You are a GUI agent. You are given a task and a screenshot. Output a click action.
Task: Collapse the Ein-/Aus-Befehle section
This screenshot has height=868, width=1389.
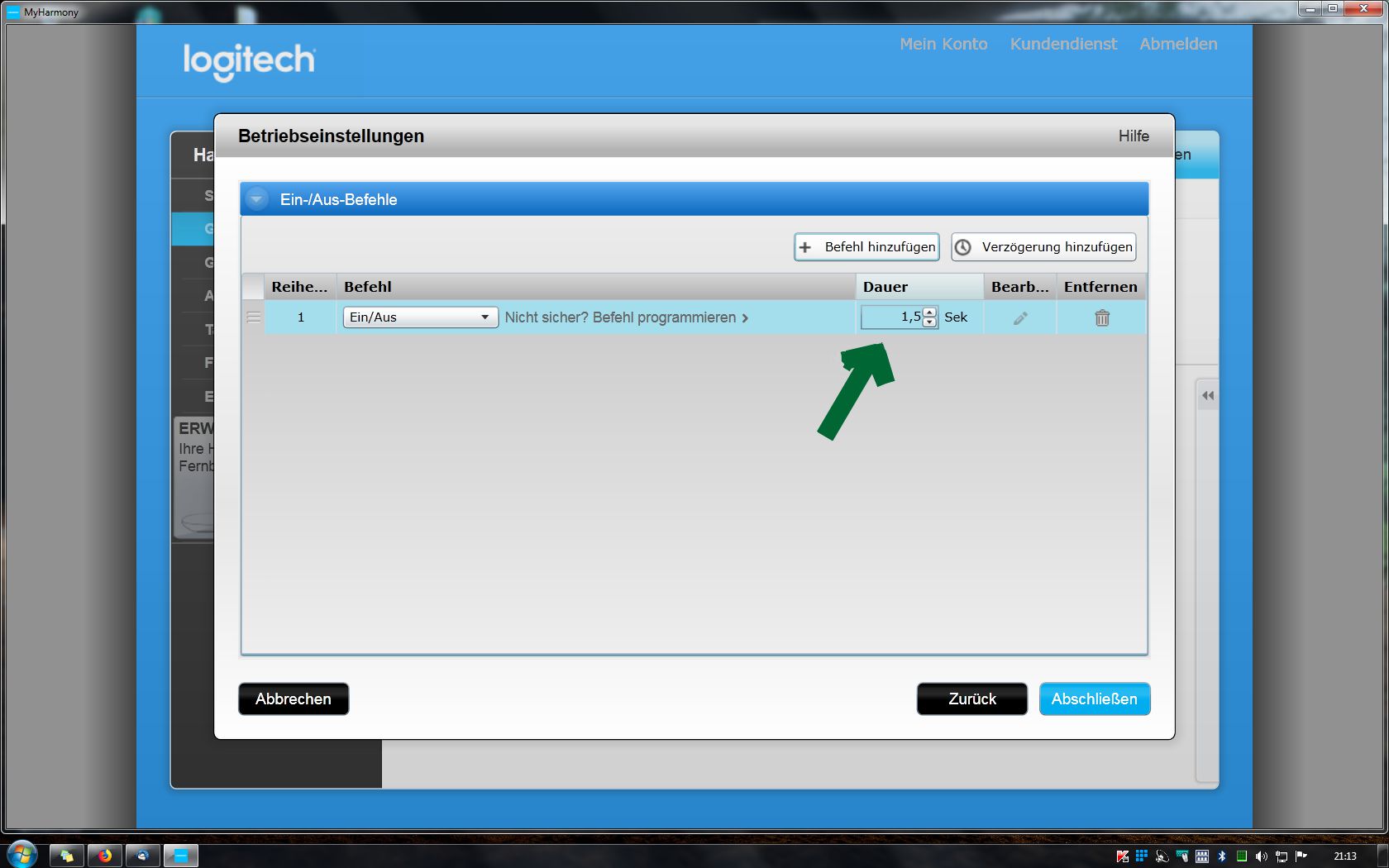coord(257,199)
